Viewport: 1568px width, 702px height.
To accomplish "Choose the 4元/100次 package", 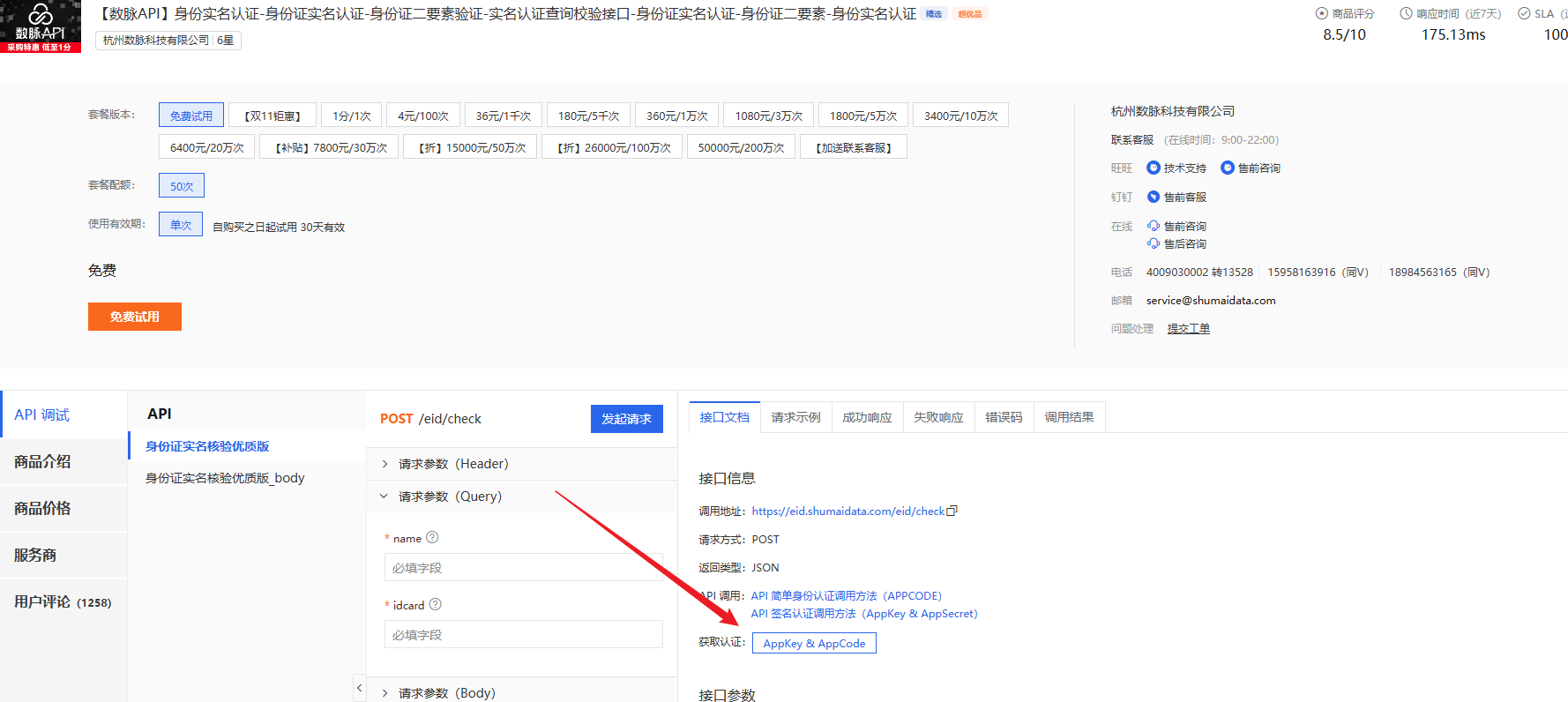I will (x=423, y=116).
